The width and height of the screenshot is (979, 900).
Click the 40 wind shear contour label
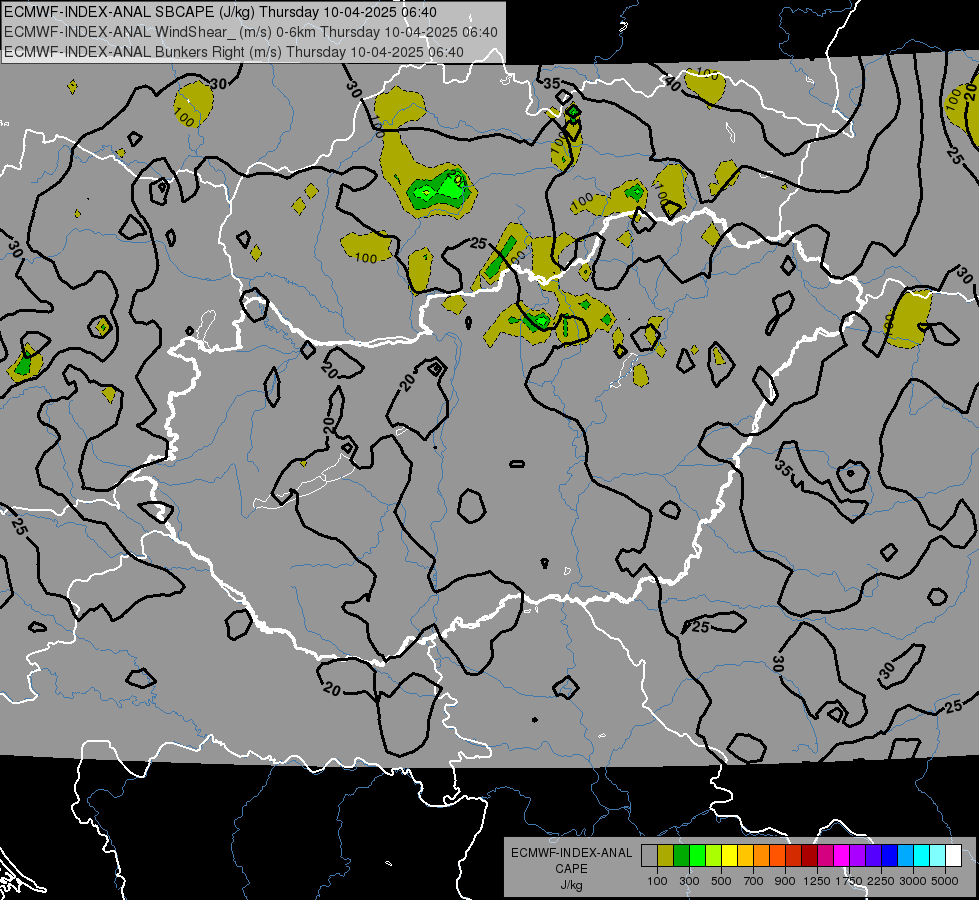point(673,84)
